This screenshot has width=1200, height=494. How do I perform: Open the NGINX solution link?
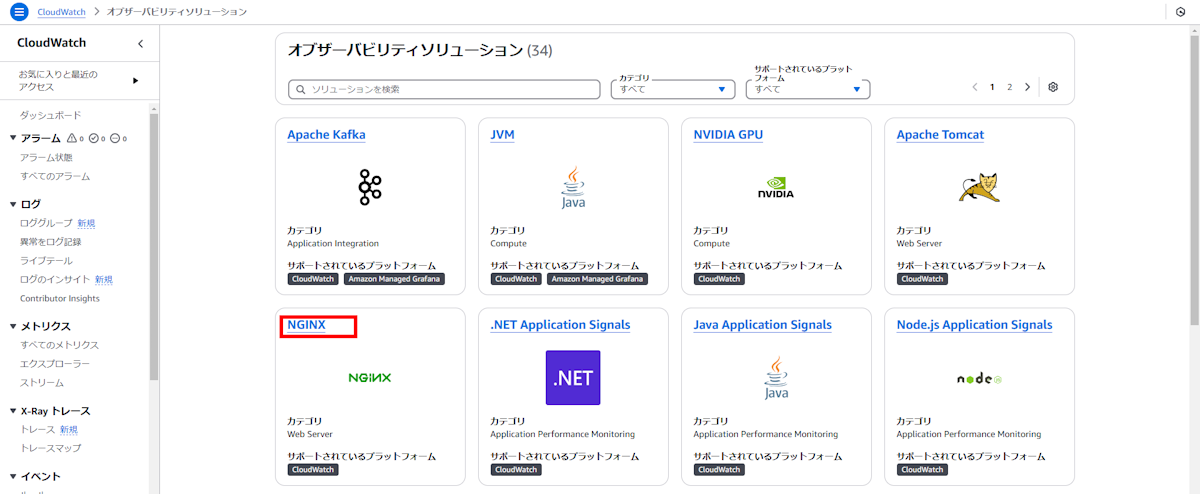click(306, 325)
